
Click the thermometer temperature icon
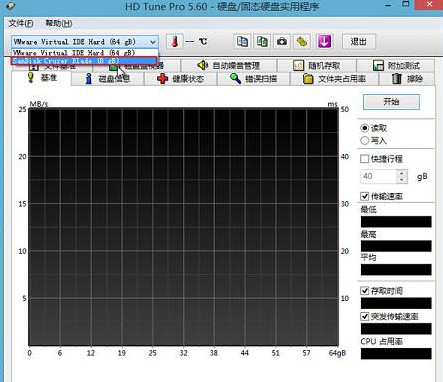(x=174, y=42)
